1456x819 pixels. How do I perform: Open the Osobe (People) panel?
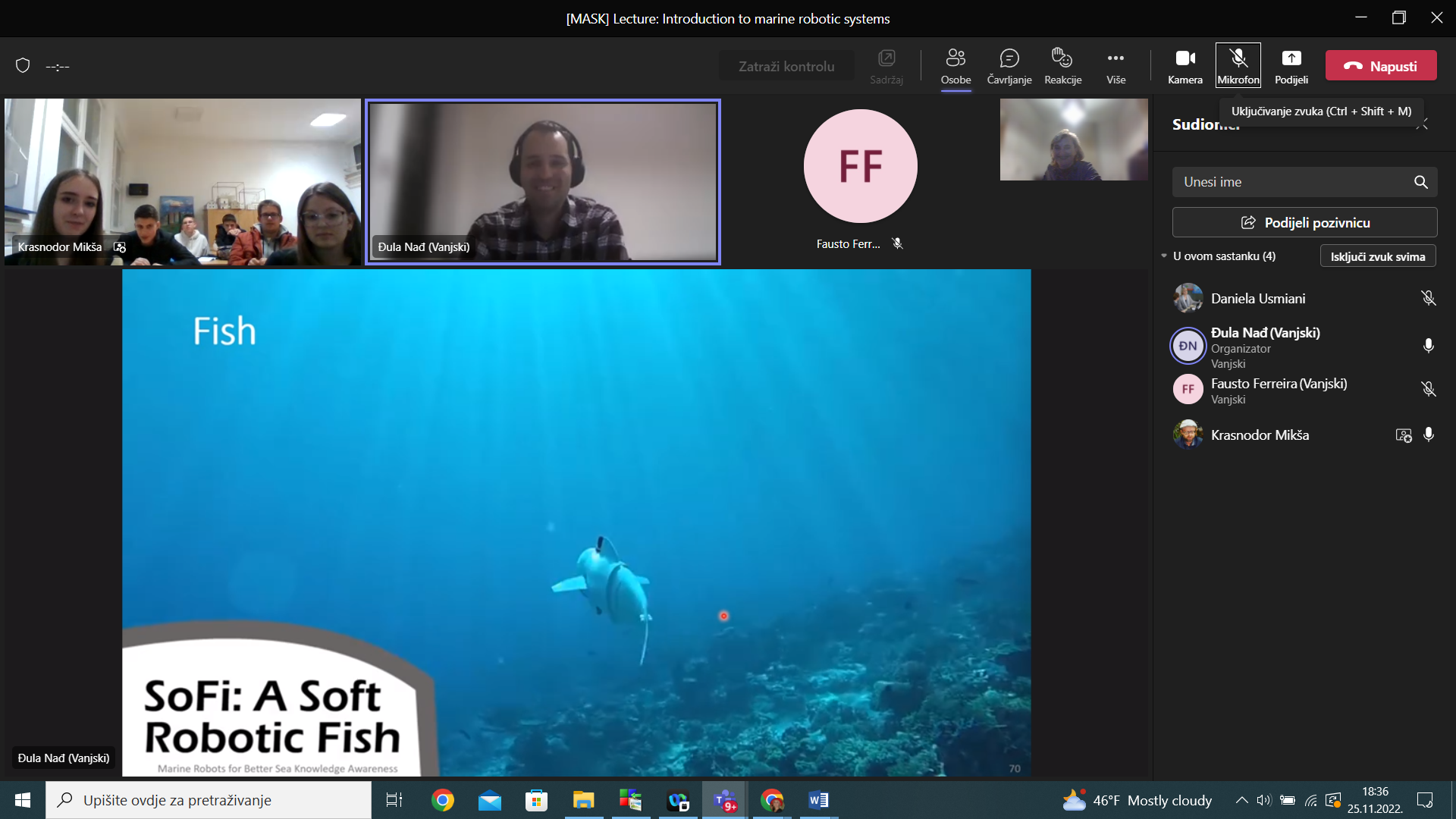coord(955,66)
